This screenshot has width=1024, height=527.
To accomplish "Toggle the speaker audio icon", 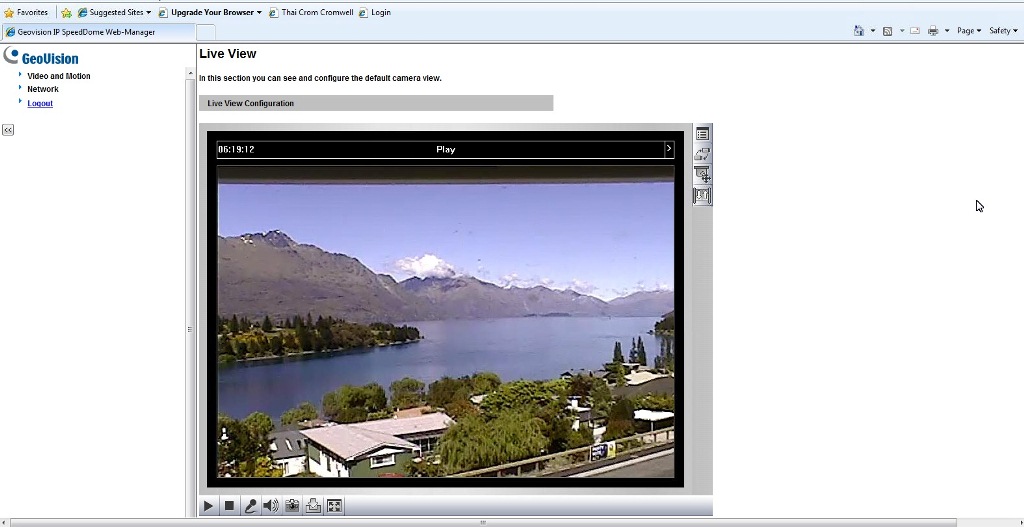I will pyautogui.click(x=271, y=506).
